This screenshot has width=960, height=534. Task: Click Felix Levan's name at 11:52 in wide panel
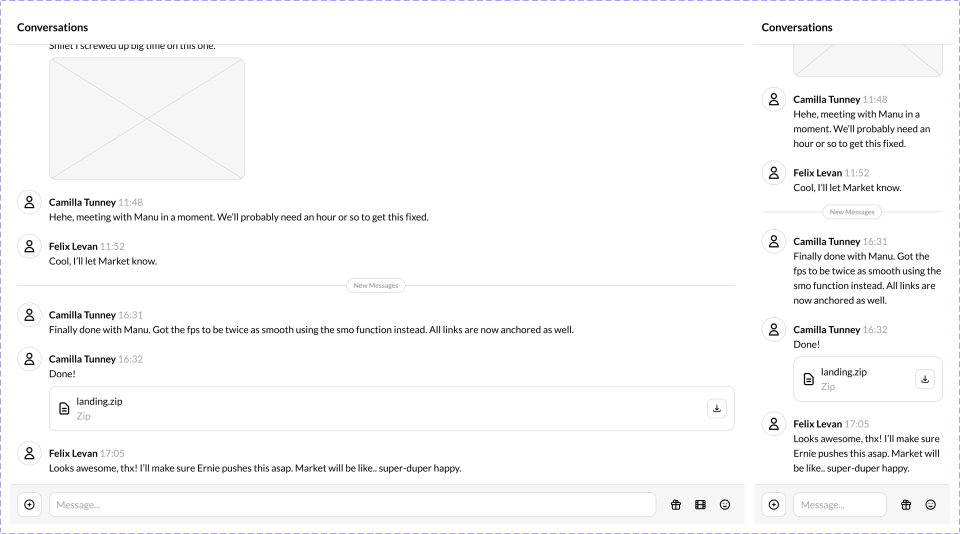point(73,246)
